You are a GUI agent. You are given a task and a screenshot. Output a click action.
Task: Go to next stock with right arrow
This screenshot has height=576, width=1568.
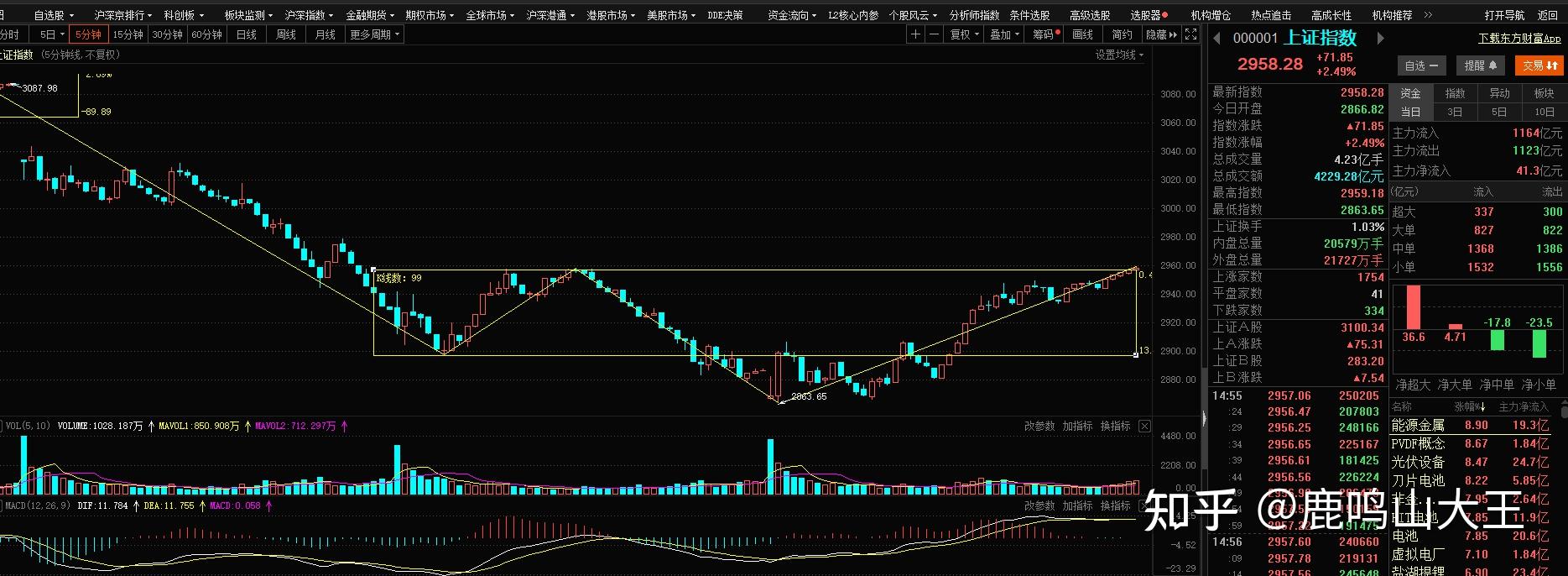pyautogui.click(x=1380, y=38)
